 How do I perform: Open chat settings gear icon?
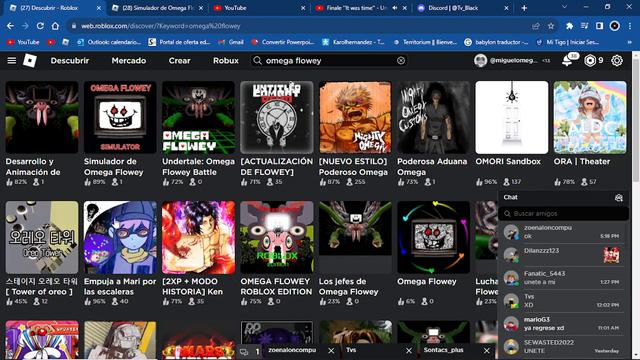(x=619, y=198)
